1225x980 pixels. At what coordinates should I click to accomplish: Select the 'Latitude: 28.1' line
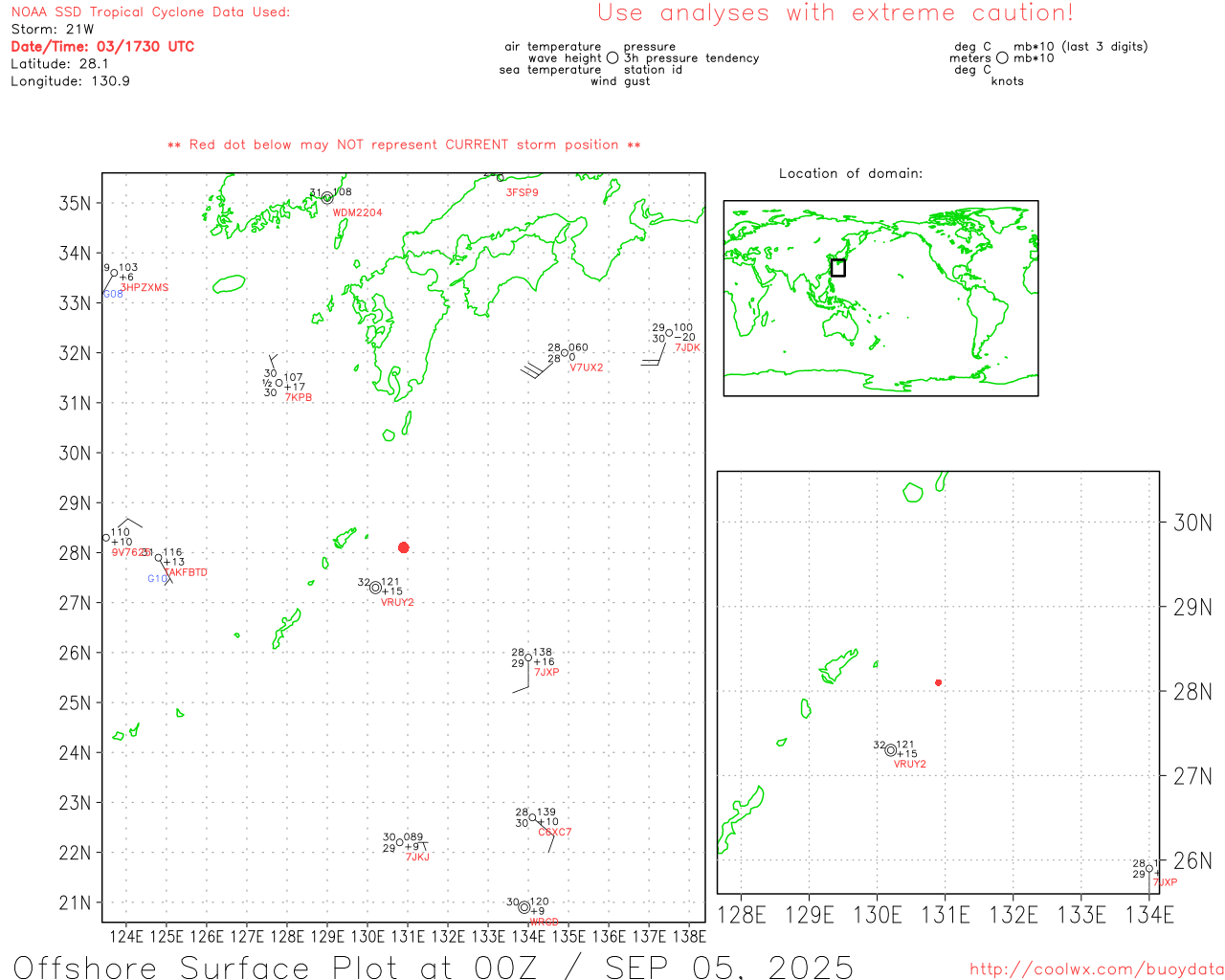(x=59, y=64)
